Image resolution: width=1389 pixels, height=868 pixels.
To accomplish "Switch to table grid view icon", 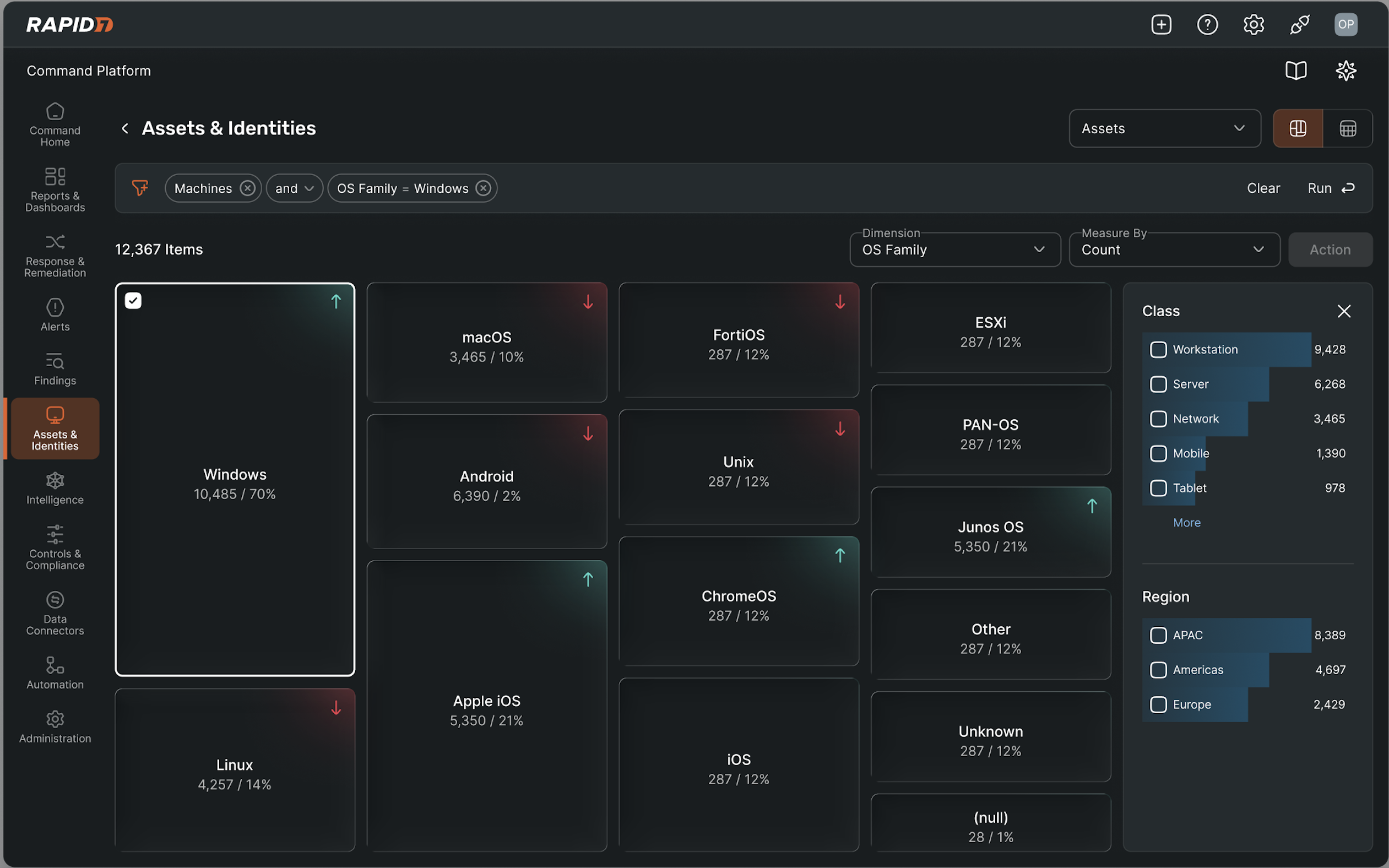I will (1347, 128).
